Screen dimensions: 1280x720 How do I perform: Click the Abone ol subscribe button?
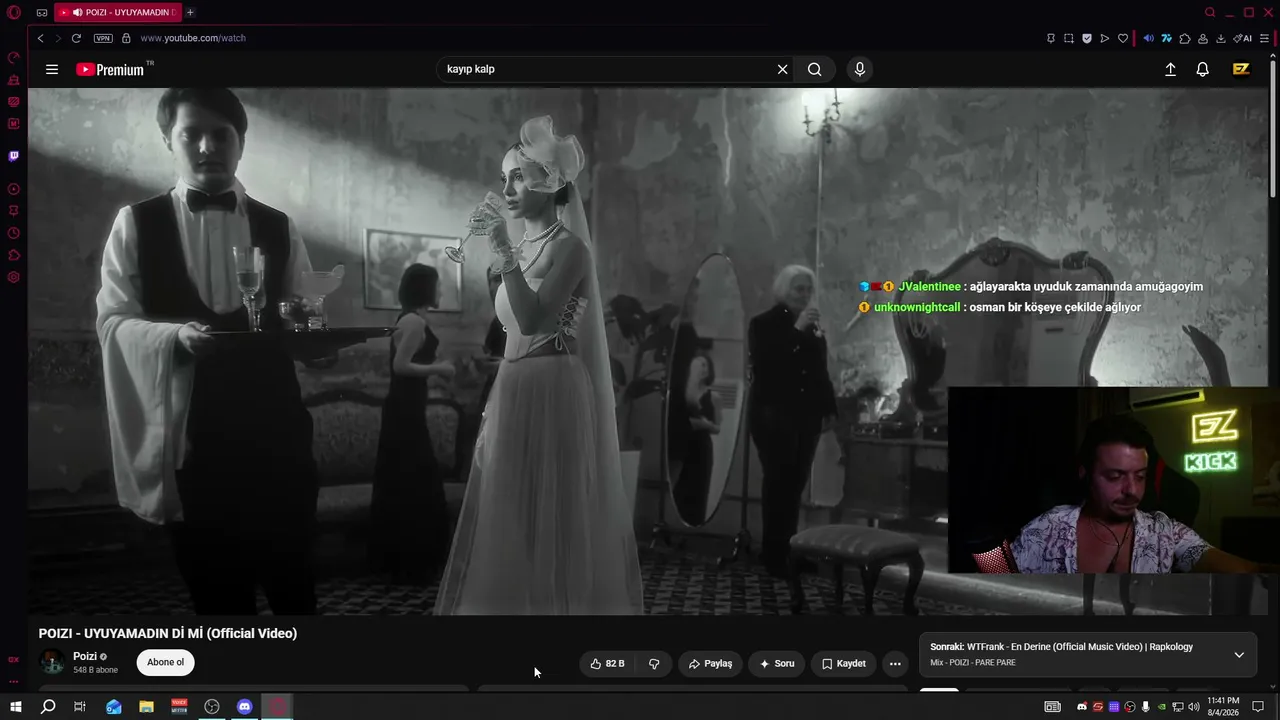(x=165, y=662)
